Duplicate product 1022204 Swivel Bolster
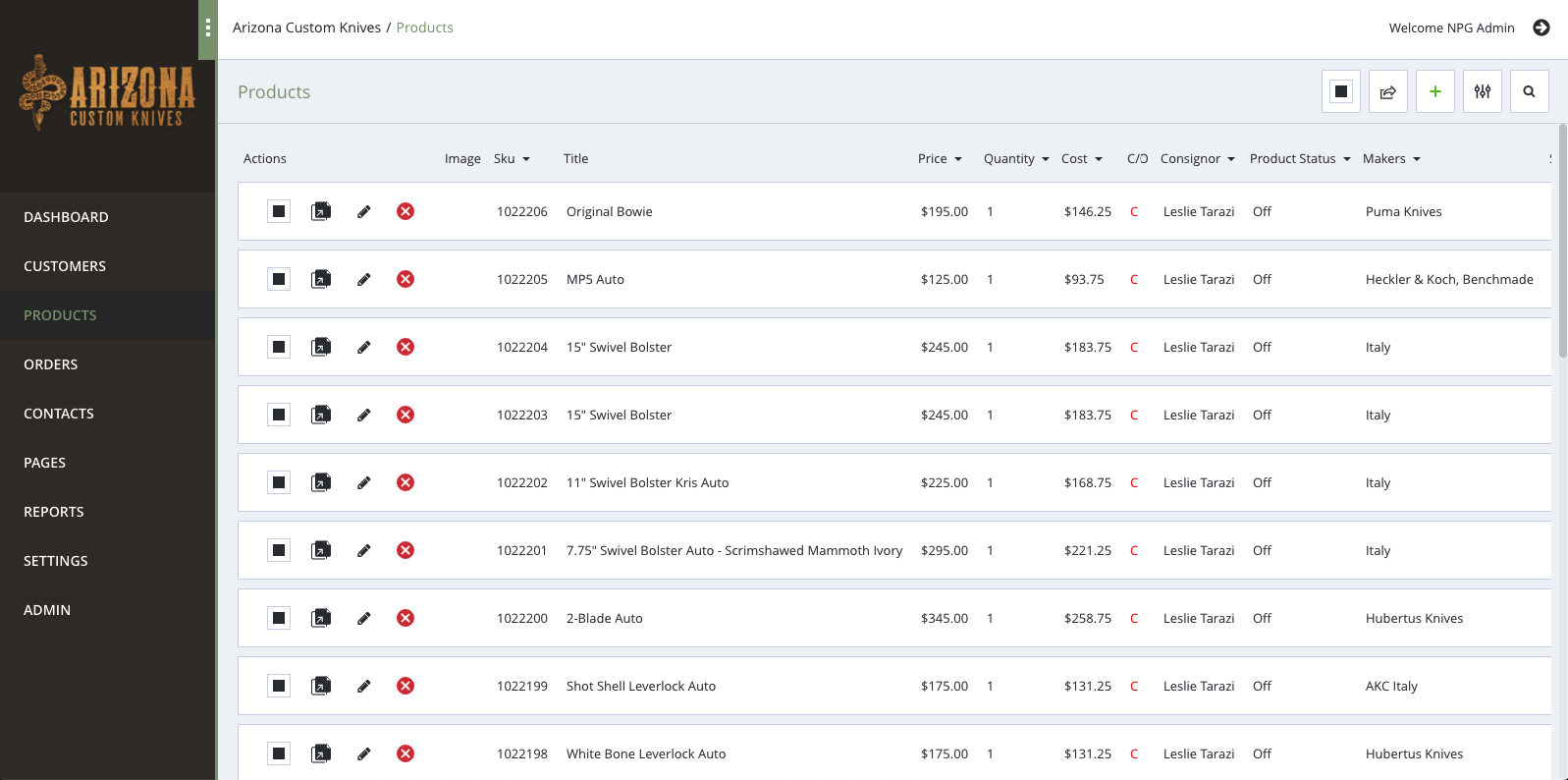 [x=321, y=347]
